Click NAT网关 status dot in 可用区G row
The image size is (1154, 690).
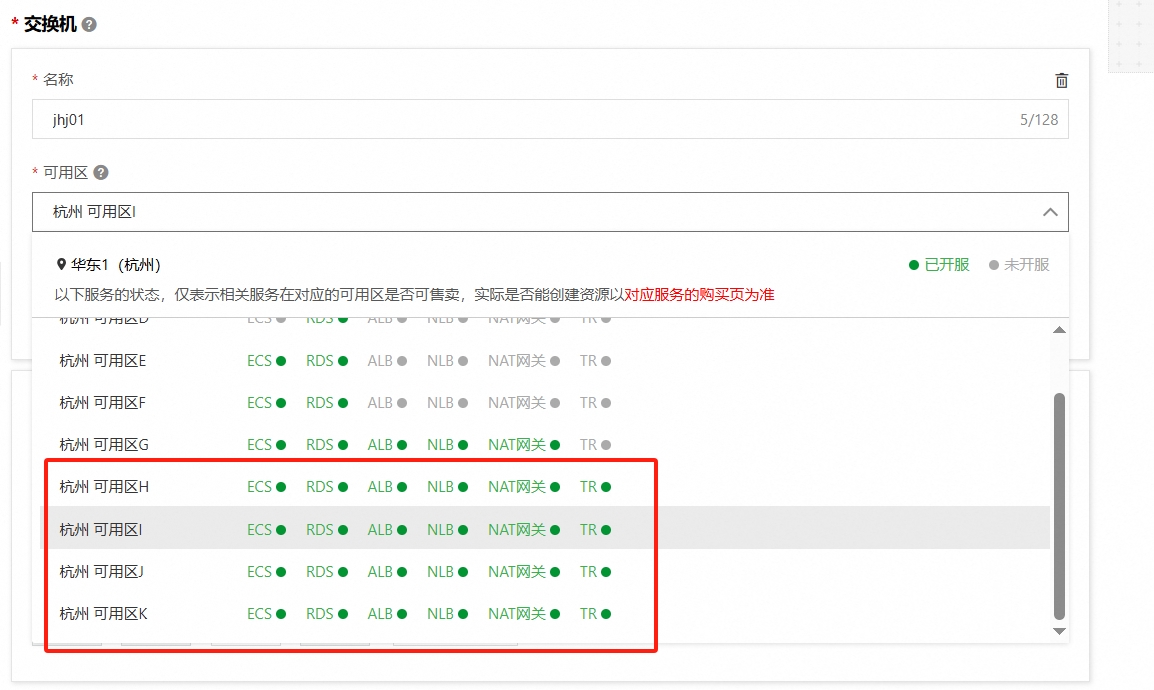pyautogui.click(x=555, y=445)
